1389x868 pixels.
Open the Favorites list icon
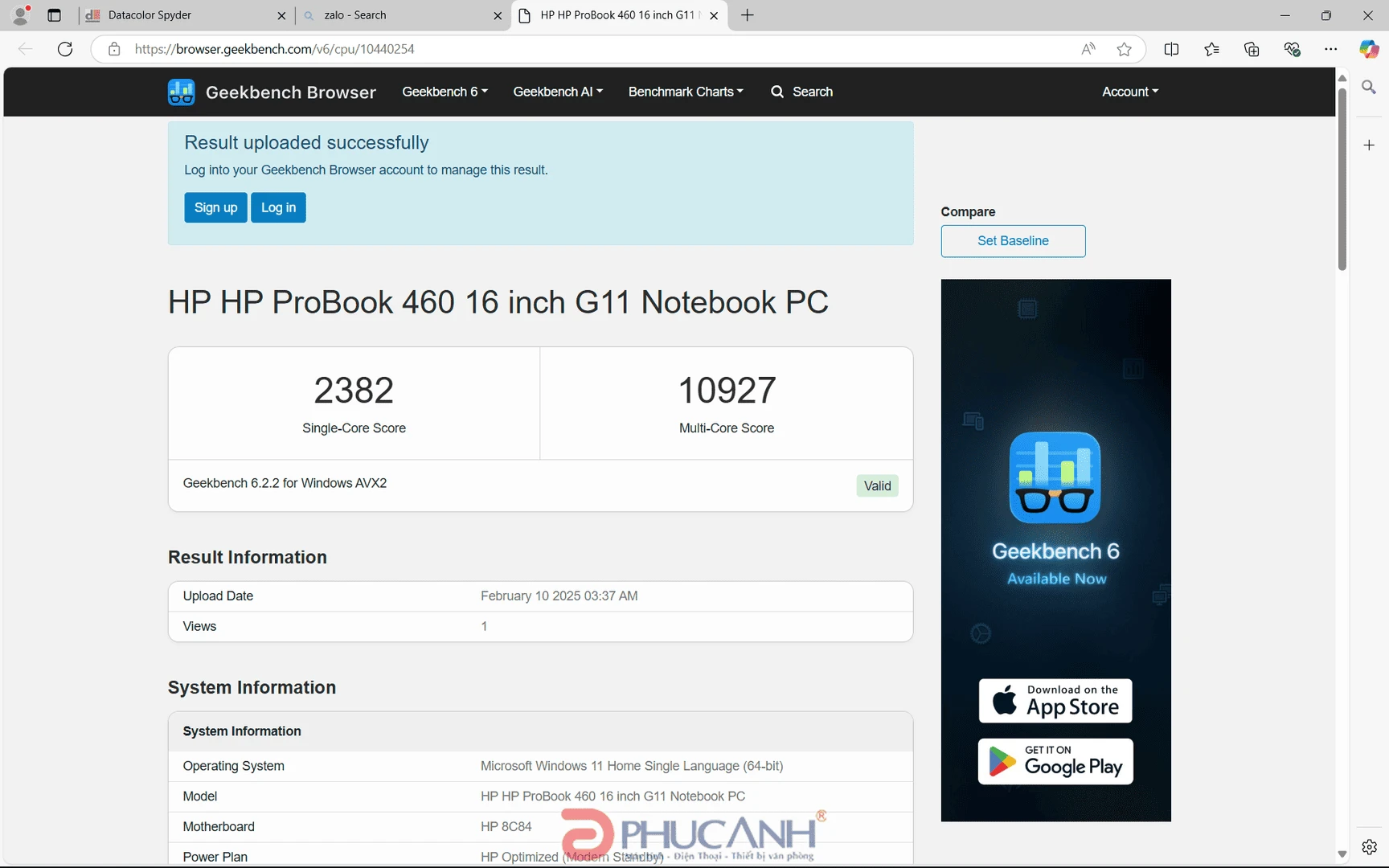1211,49
